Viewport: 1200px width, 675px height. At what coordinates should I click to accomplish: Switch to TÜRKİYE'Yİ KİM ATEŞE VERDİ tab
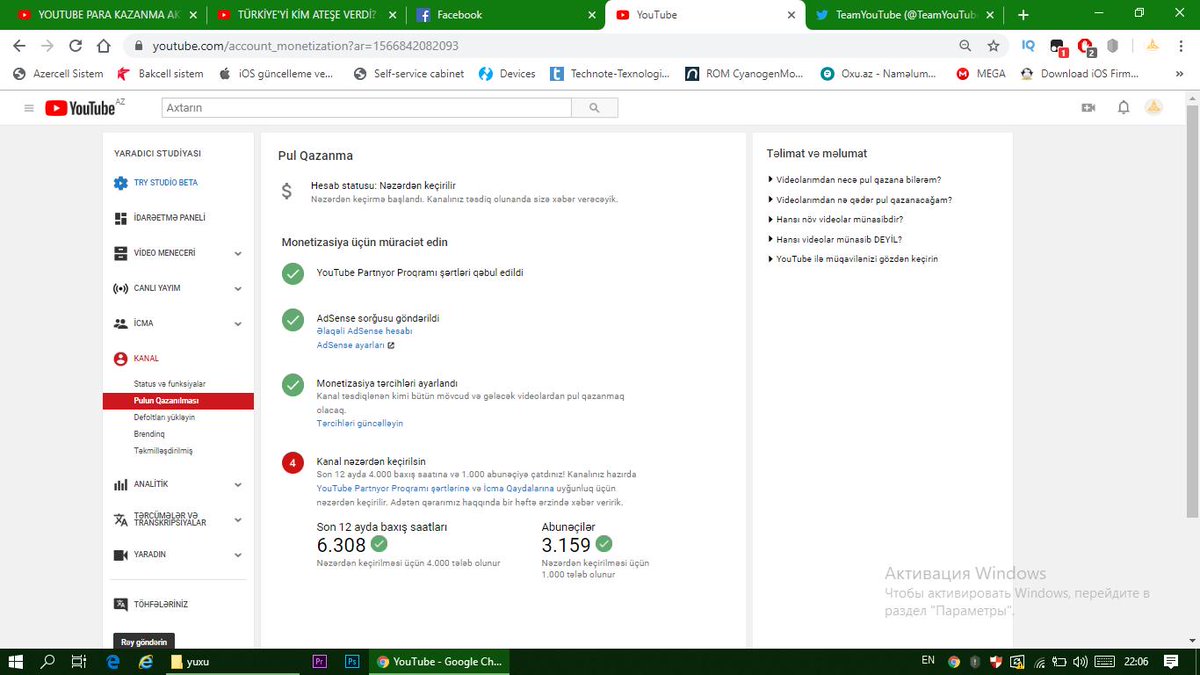tap(305, 15)
